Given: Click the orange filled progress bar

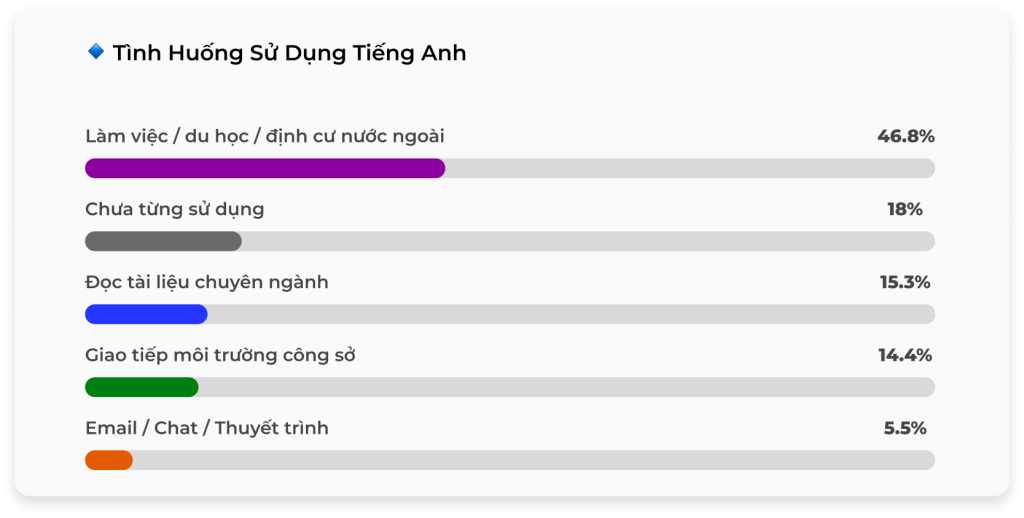Looking at the screenshot, I should coord(109,460).
